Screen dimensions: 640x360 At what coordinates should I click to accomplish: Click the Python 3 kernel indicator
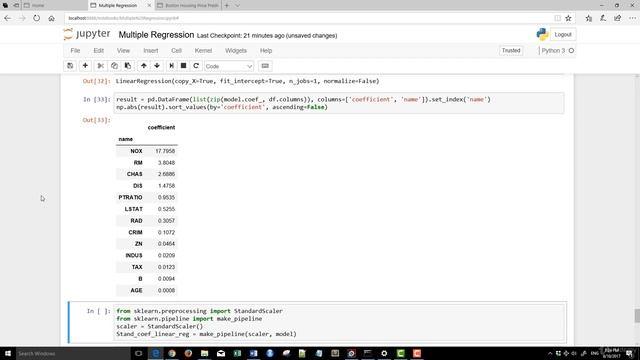pos(558,51)
